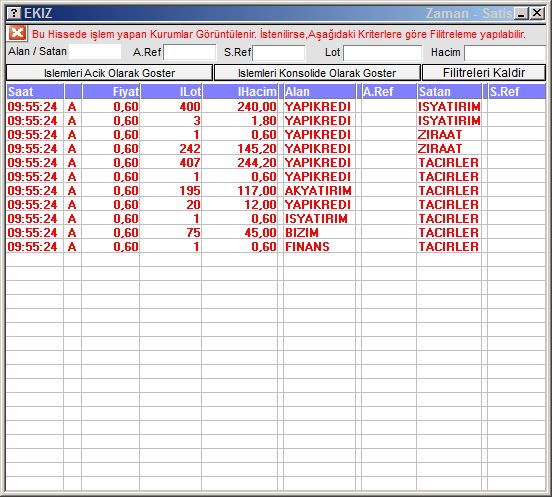This screenshot has width=552, height=497.
Task: Click seller TACIRLER in the FINANS row
Action: [448, 247]
